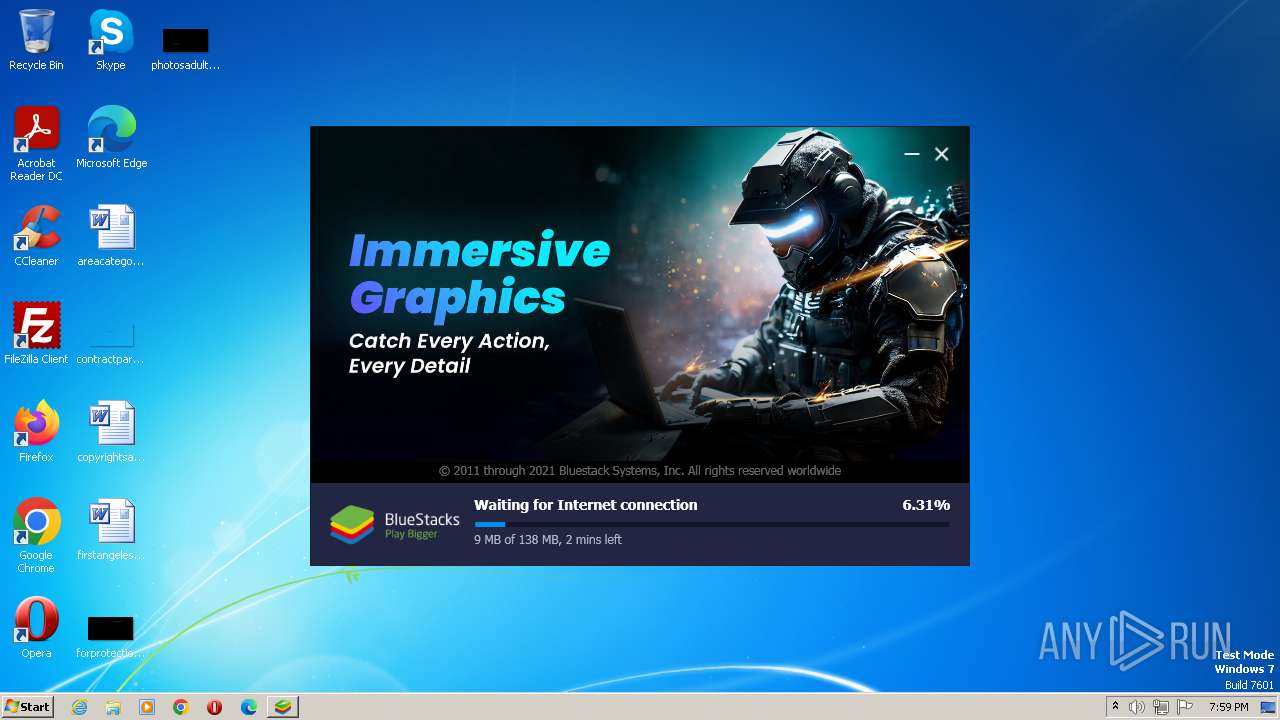Image resolution: width=1280 pixels, height=720 pixels.
Task: Launch Google Chrome desktop shortcut
Action: pyautogui.click(x=36, y=535)
